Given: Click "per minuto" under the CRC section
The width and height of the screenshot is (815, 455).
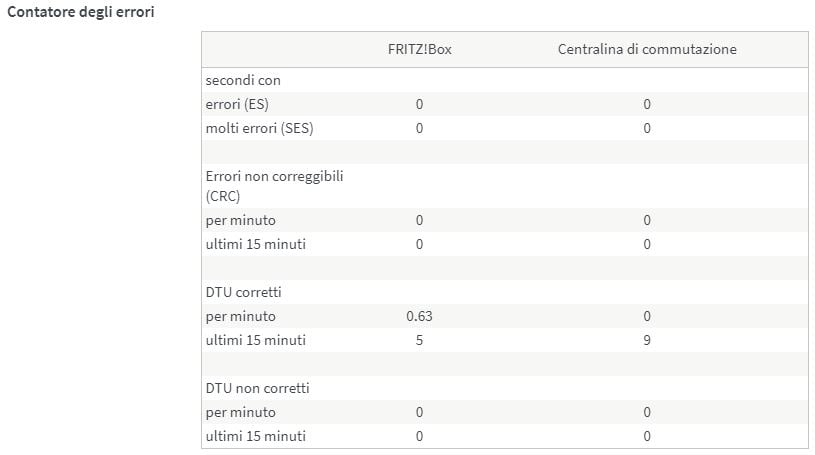Looking at the screenshot, I should click(240, 220).
